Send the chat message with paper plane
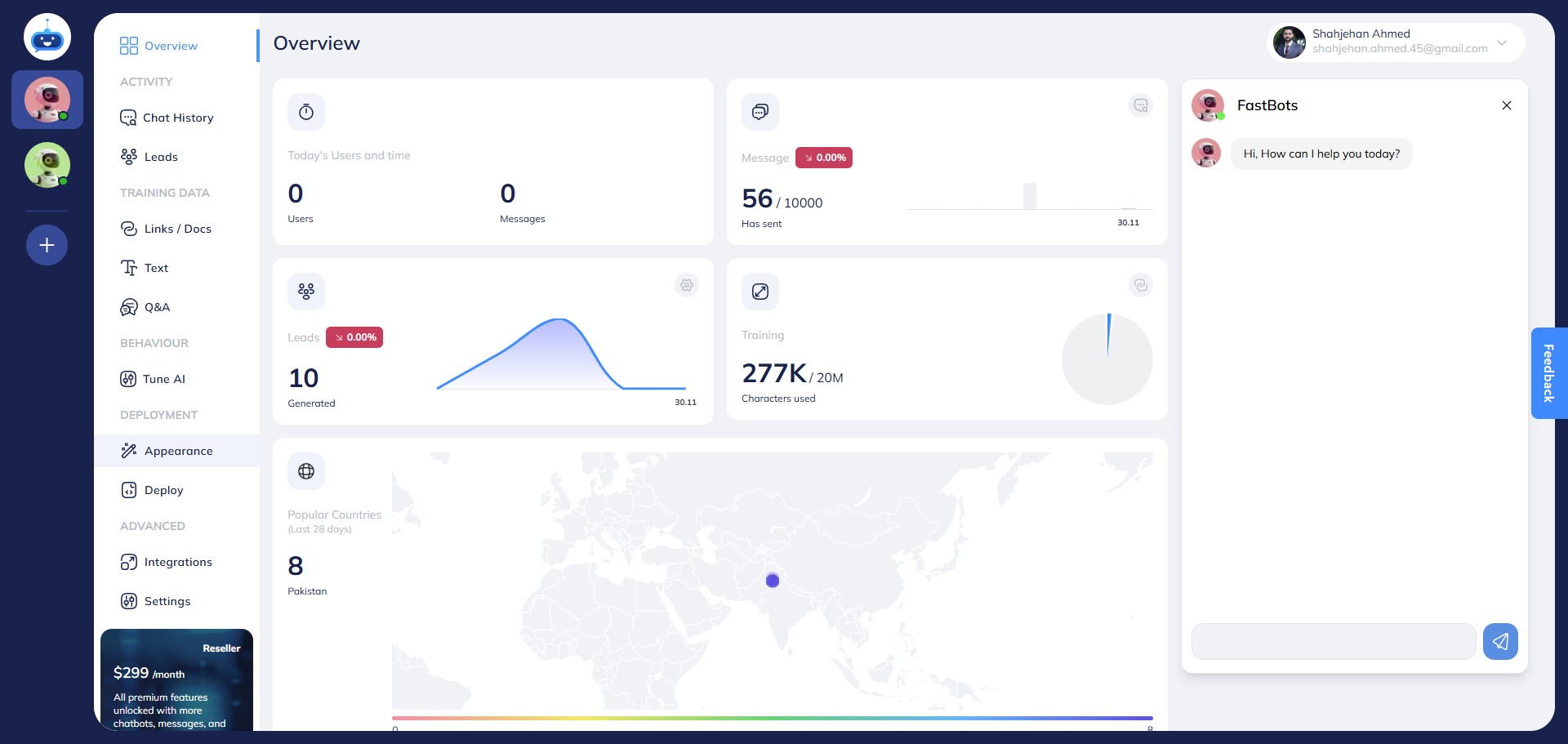This screenshot has width=1568, height=744. [x=1500, y=642]
